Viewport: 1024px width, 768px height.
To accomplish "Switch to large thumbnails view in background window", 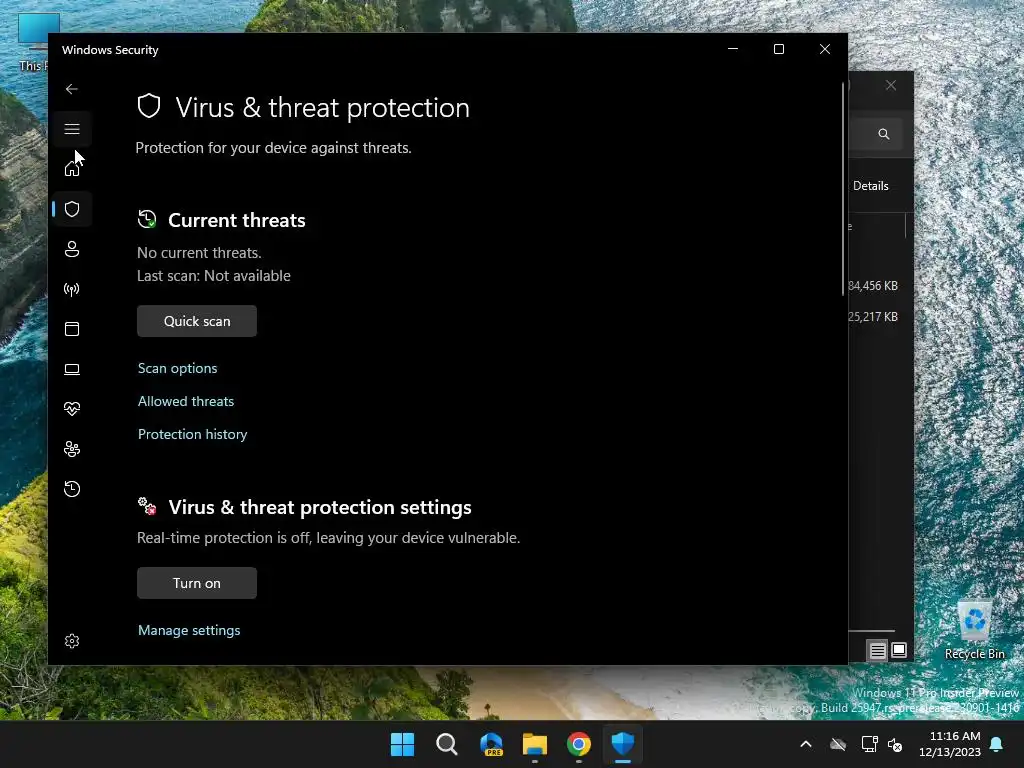I will (x=899, y=650).
